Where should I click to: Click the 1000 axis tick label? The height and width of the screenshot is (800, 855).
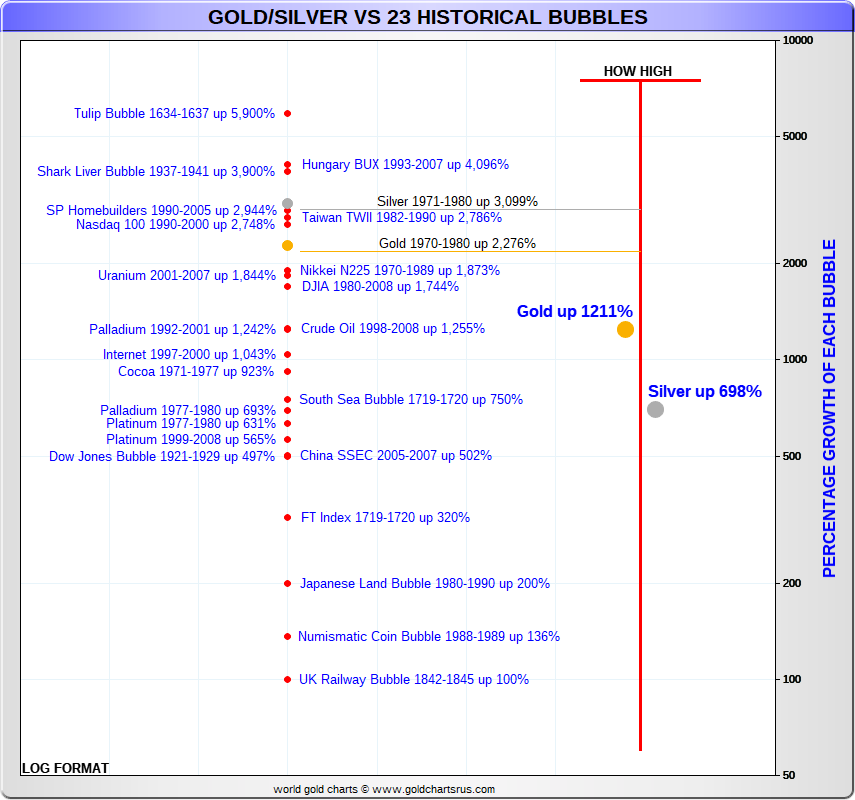tap(794, 359)
